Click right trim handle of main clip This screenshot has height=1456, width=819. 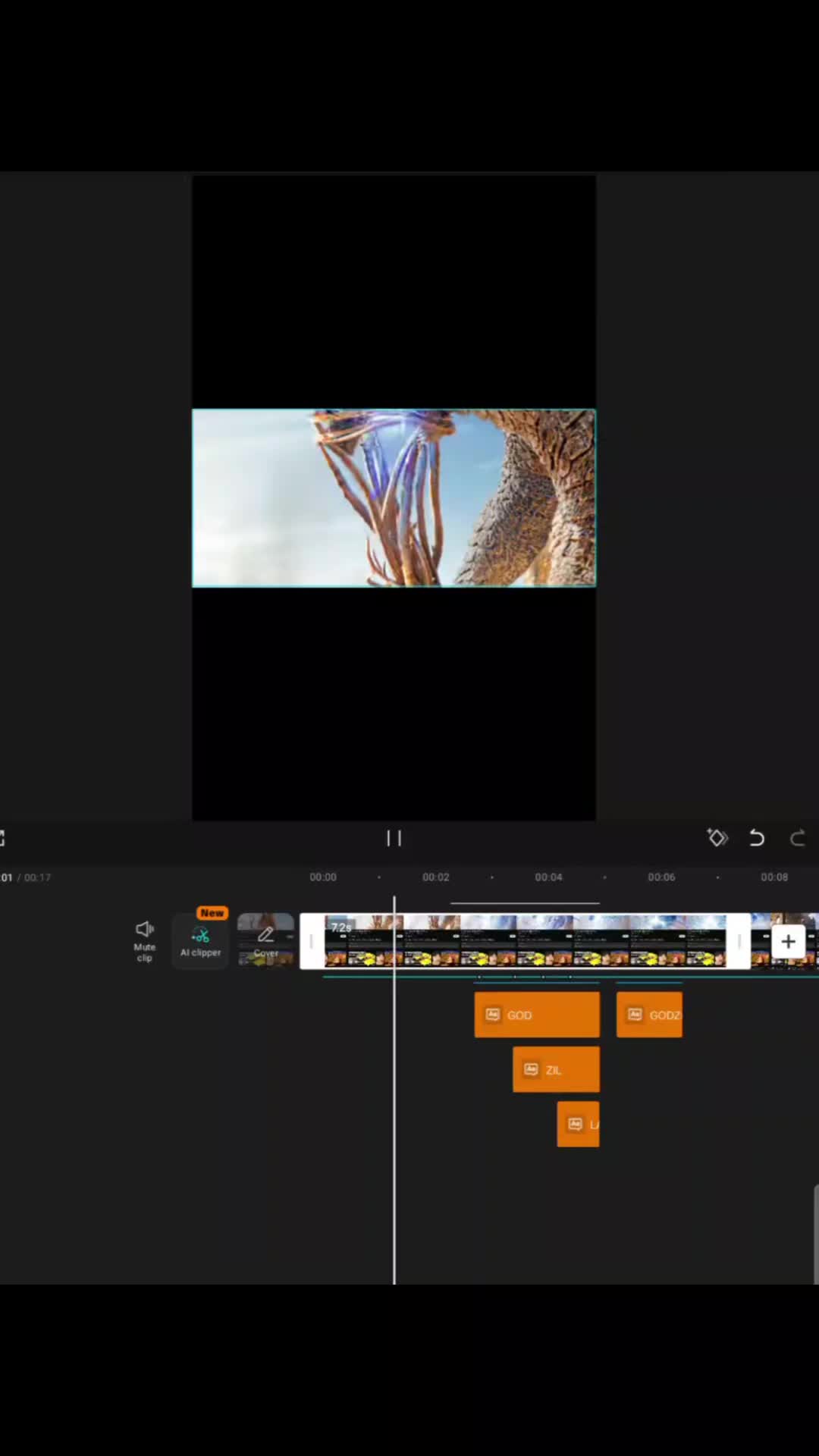pyautogui.click(x=739, y=941)
